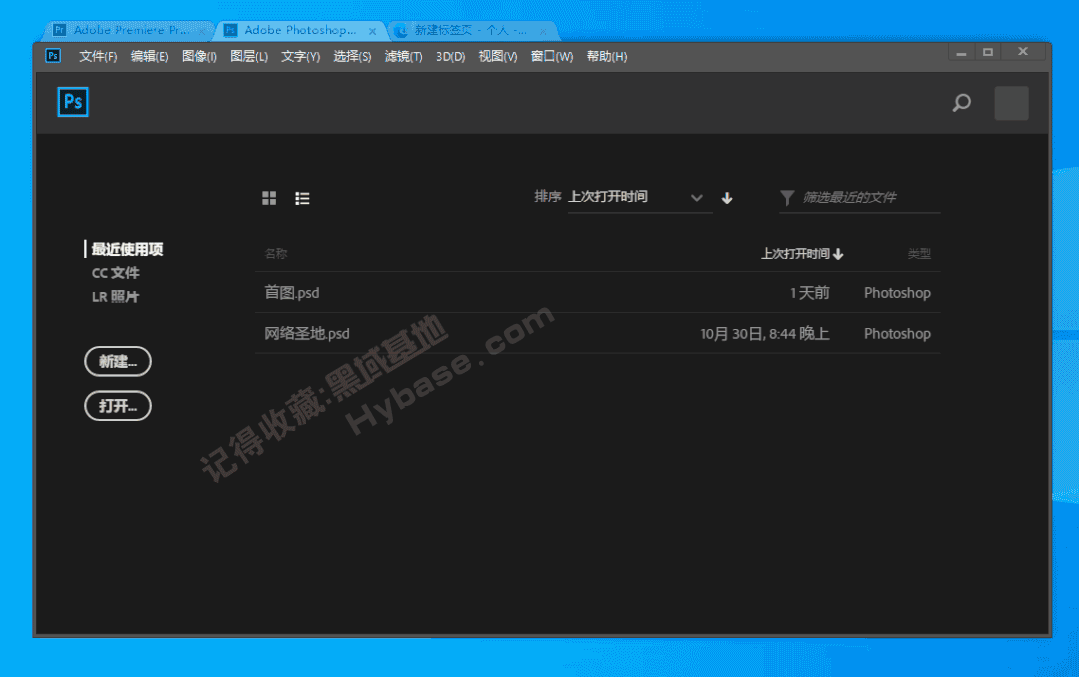
Task: Click the 打开... button
Action: point(118,406)
